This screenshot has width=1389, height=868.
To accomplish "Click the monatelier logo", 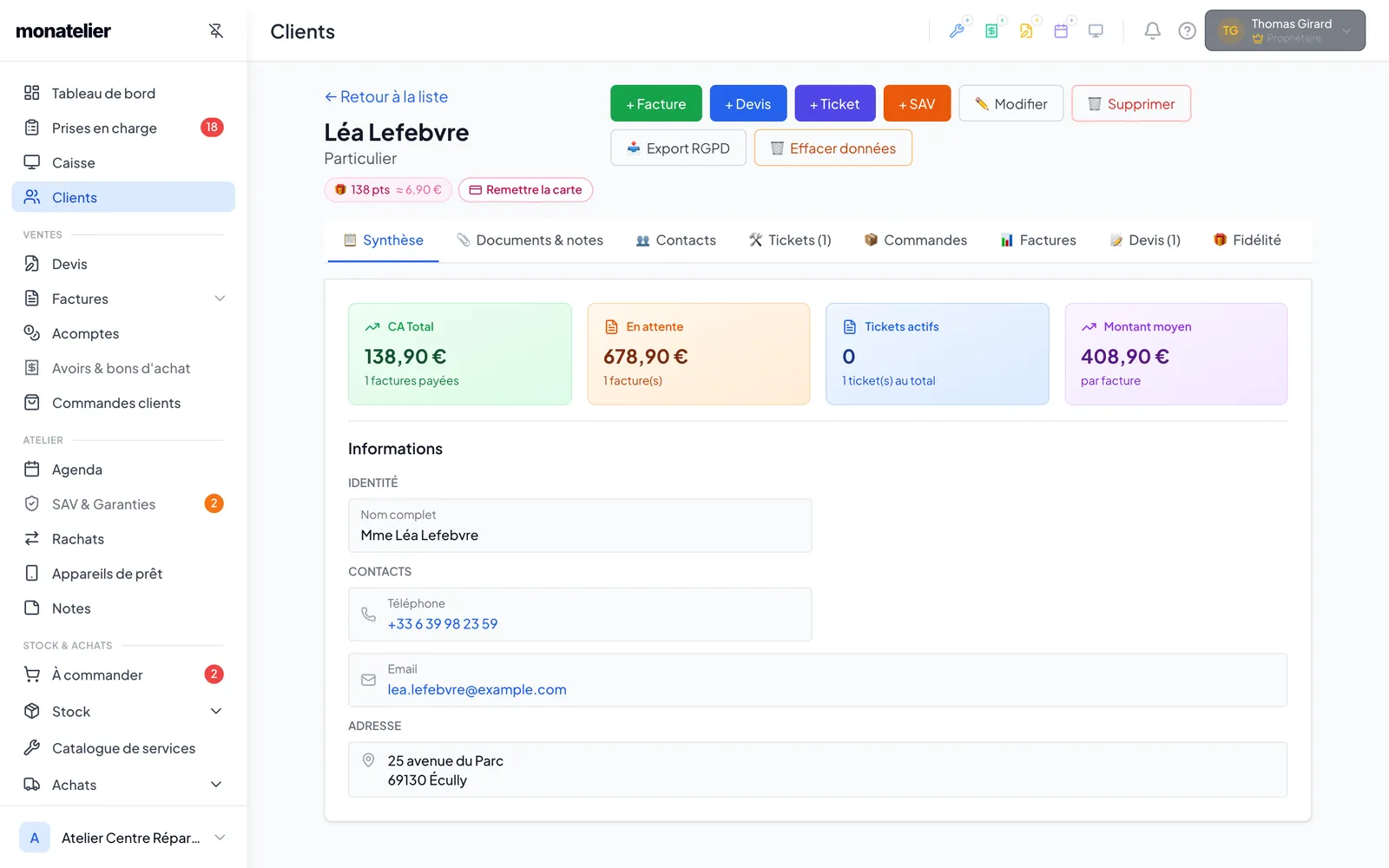I will [63, 31].
